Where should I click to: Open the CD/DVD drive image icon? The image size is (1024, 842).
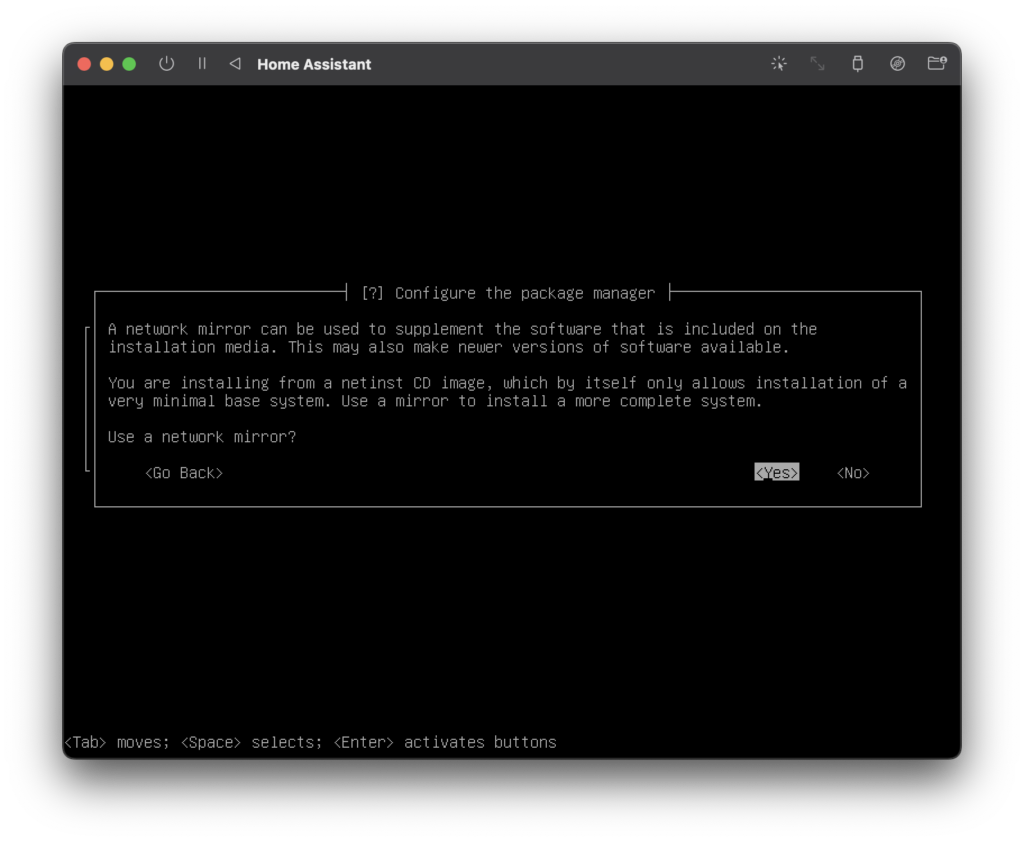coord(897,63)
